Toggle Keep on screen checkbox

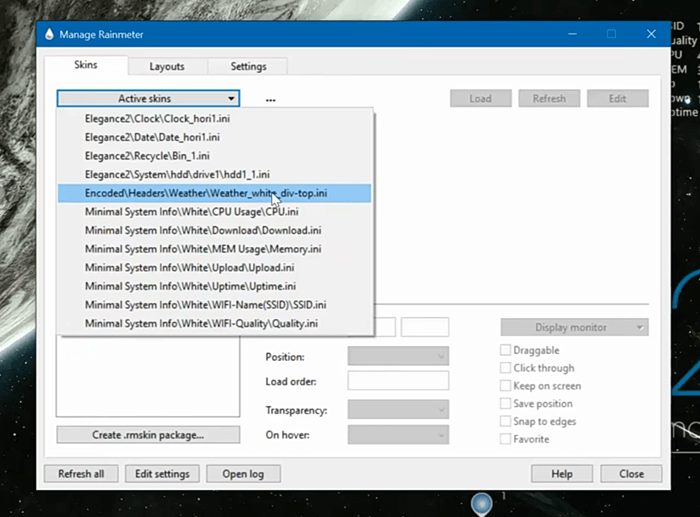coord(505,386)
